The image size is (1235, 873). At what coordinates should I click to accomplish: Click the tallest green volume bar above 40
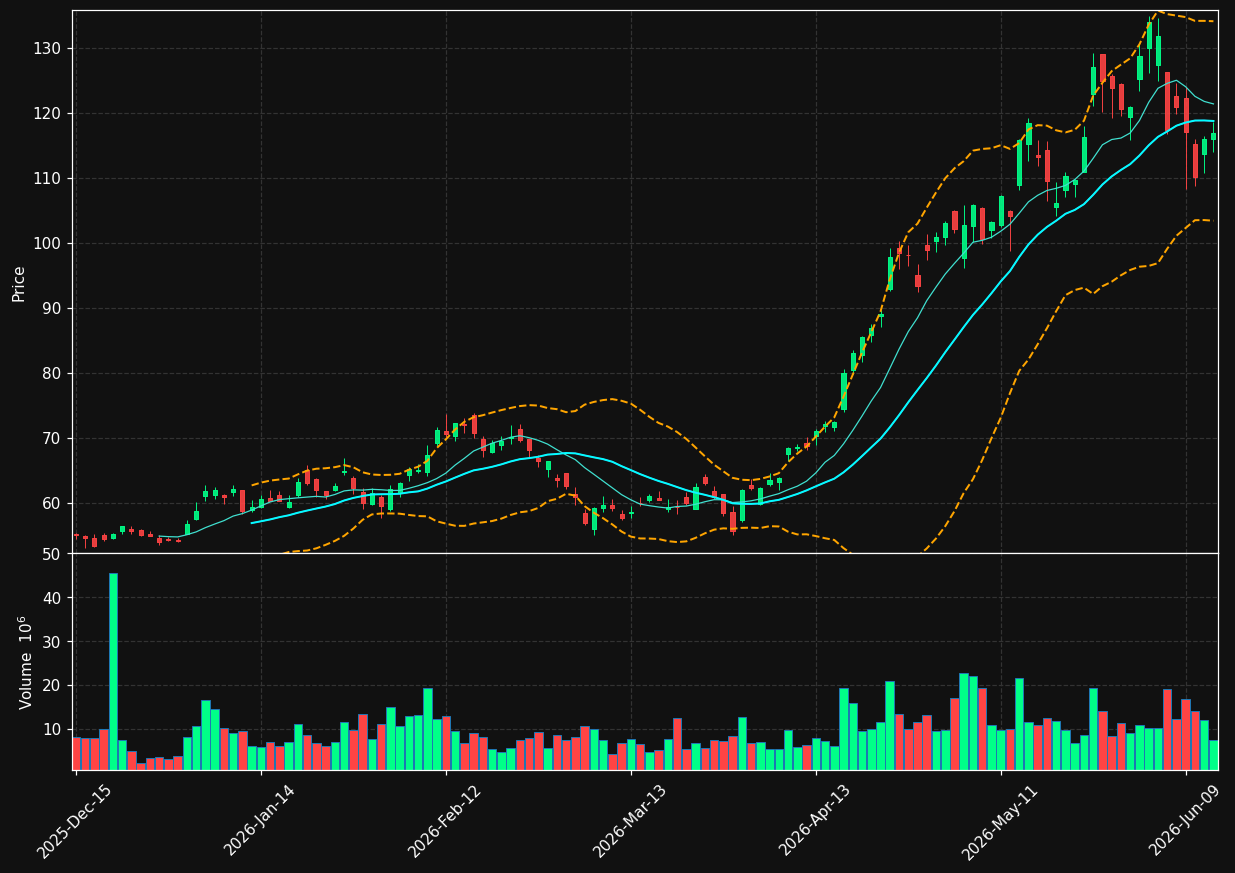(x=113, y=671)
